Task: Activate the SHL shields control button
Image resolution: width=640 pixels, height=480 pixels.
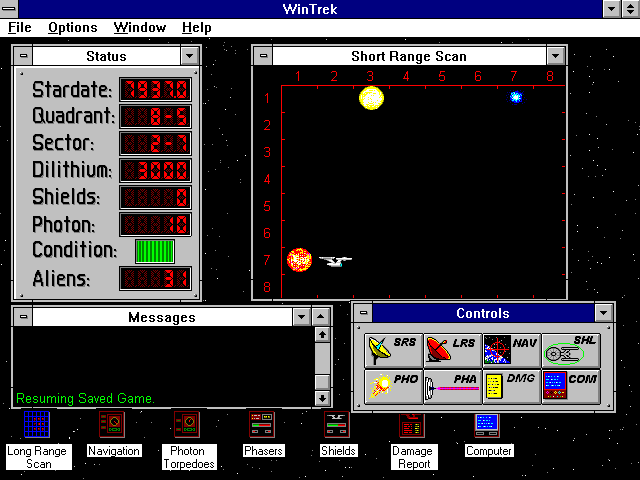Action: [571, 350]
